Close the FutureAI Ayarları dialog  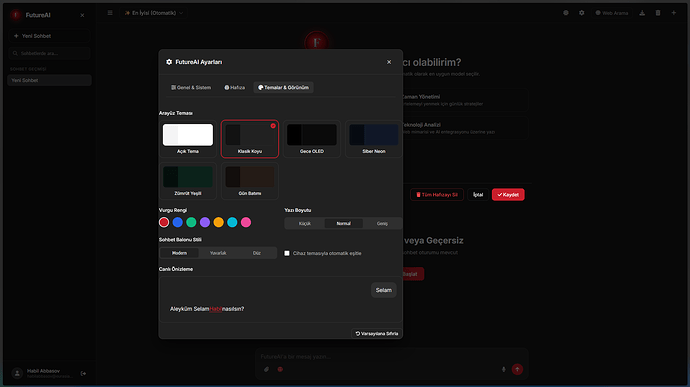point(389,62)
